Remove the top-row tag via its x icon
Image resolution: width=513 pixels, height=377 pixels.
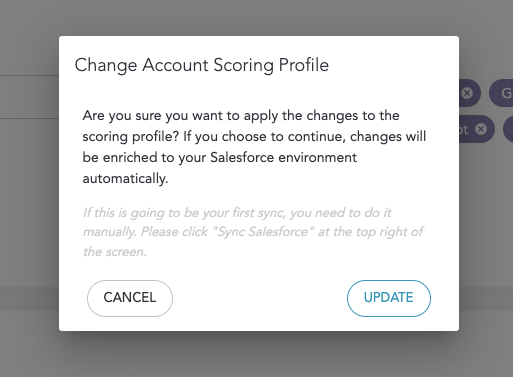[x=467, y=93]
